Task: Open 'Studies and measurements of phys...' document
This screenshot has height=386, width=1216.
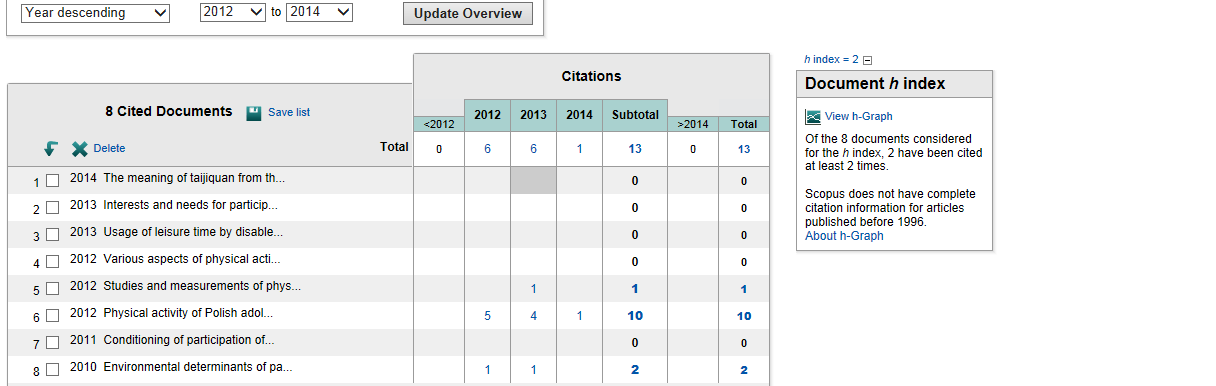Action: pos(202,286)
